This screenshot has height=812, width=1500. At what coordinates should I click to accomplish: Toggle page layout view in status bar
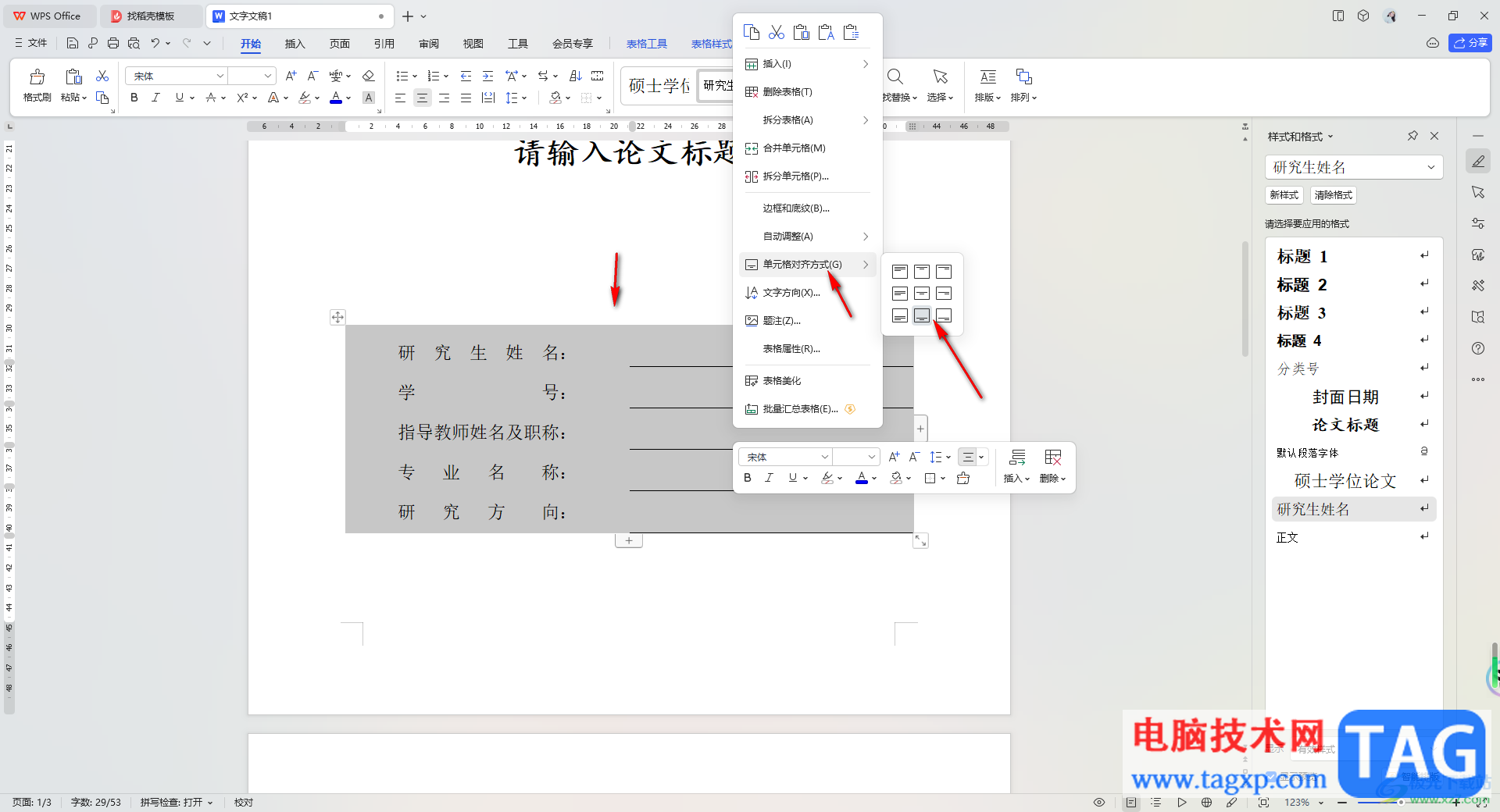pyautogui.click(x=1131, y=802)
